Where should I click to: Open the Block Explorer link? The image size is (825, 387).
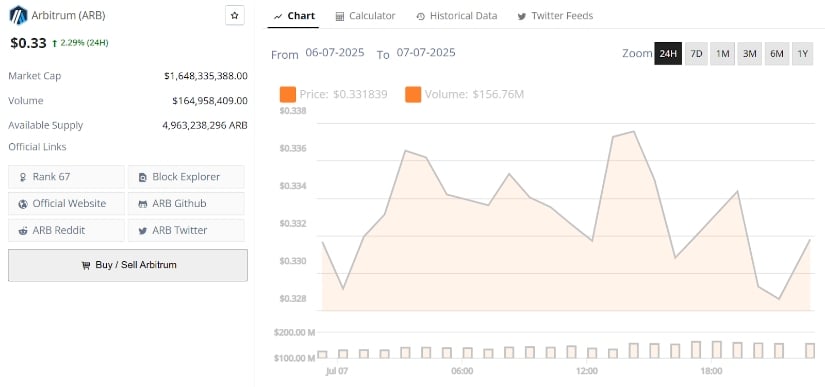coord(186,177)
